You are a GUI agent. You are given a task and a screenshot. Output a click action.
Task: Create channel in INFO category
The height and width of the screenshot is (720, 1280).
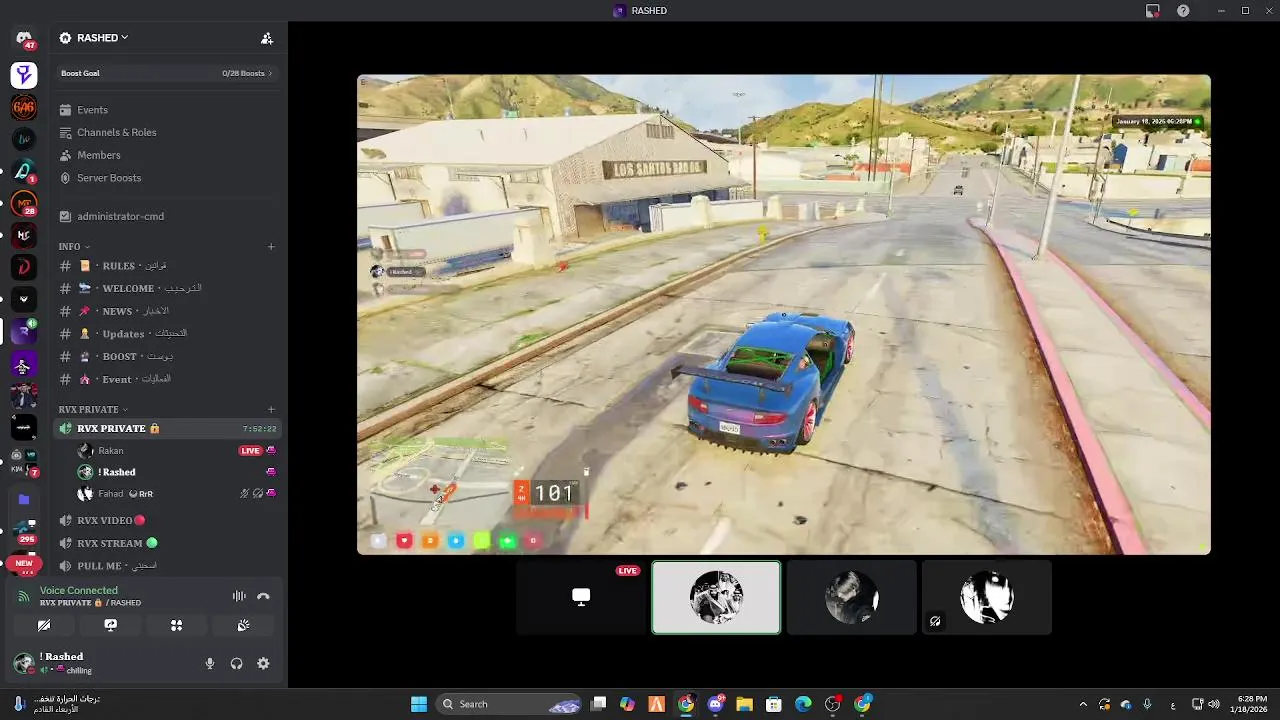coord(271,246)
